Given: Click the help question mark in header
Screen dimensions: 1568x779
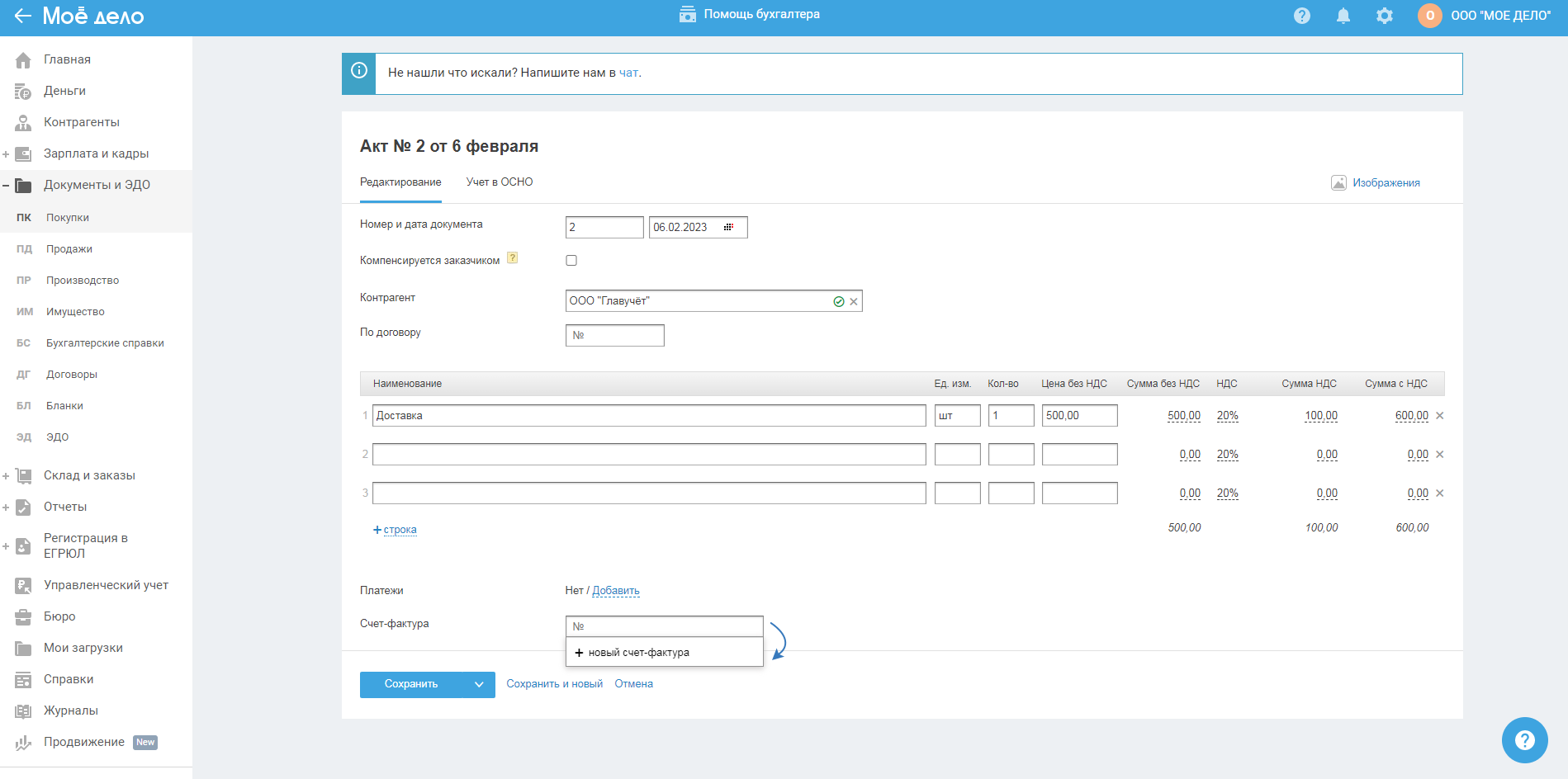Looking at the screenshot, I should point(1302,16).
